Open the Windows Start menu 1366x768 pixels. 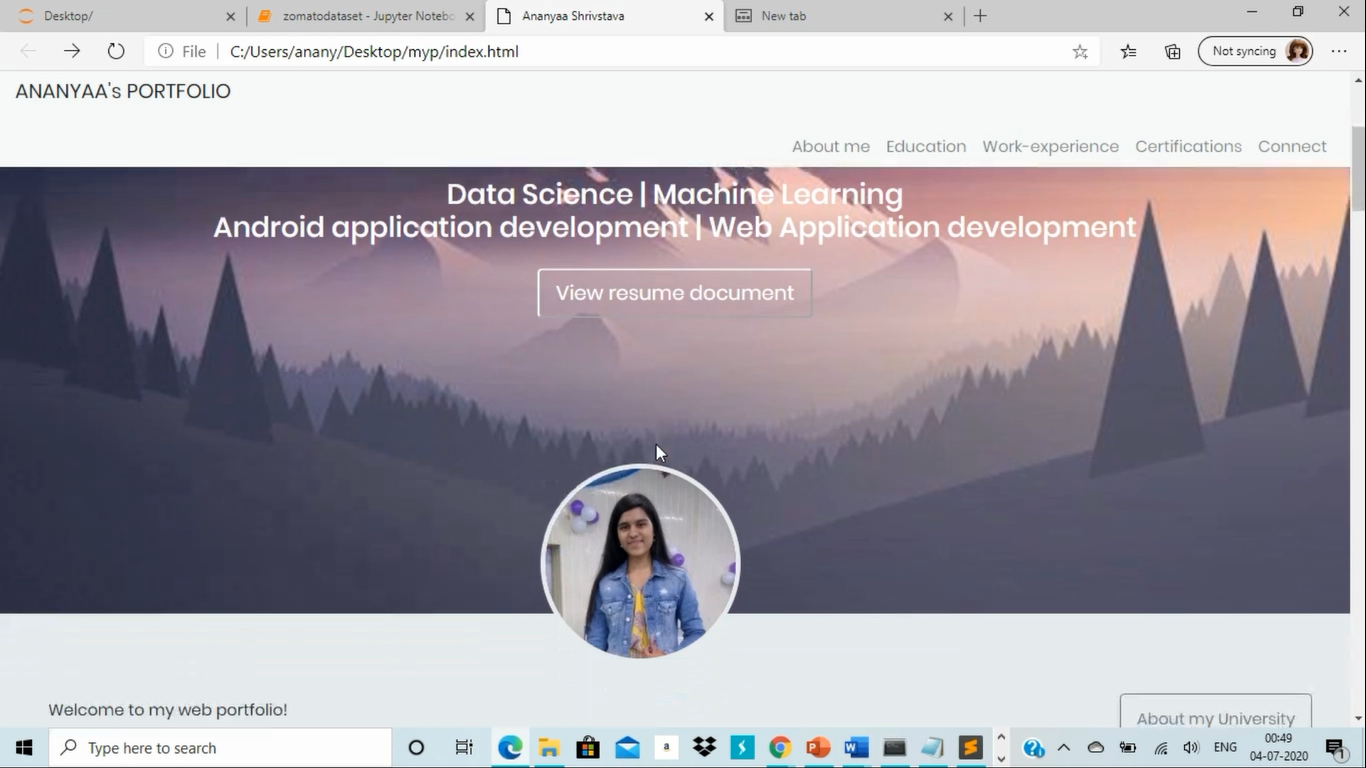[x=24, y=748]
